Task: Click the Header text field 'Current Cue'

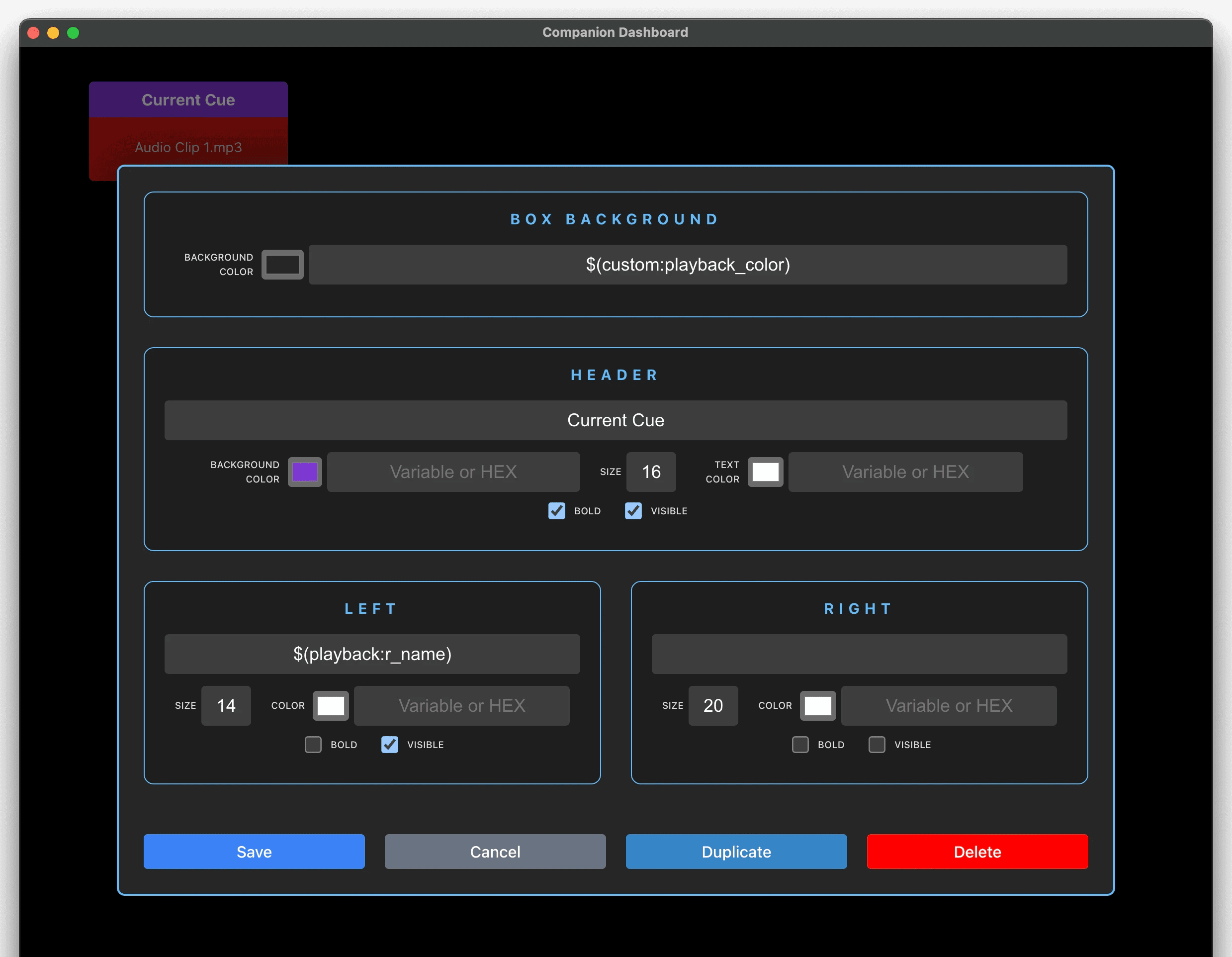Action: coord(616,420)
